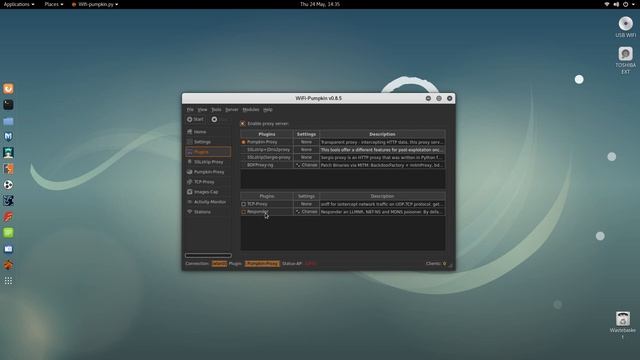Open the Modules menu
The image size is (640, 360).
[x=251, y=109]
